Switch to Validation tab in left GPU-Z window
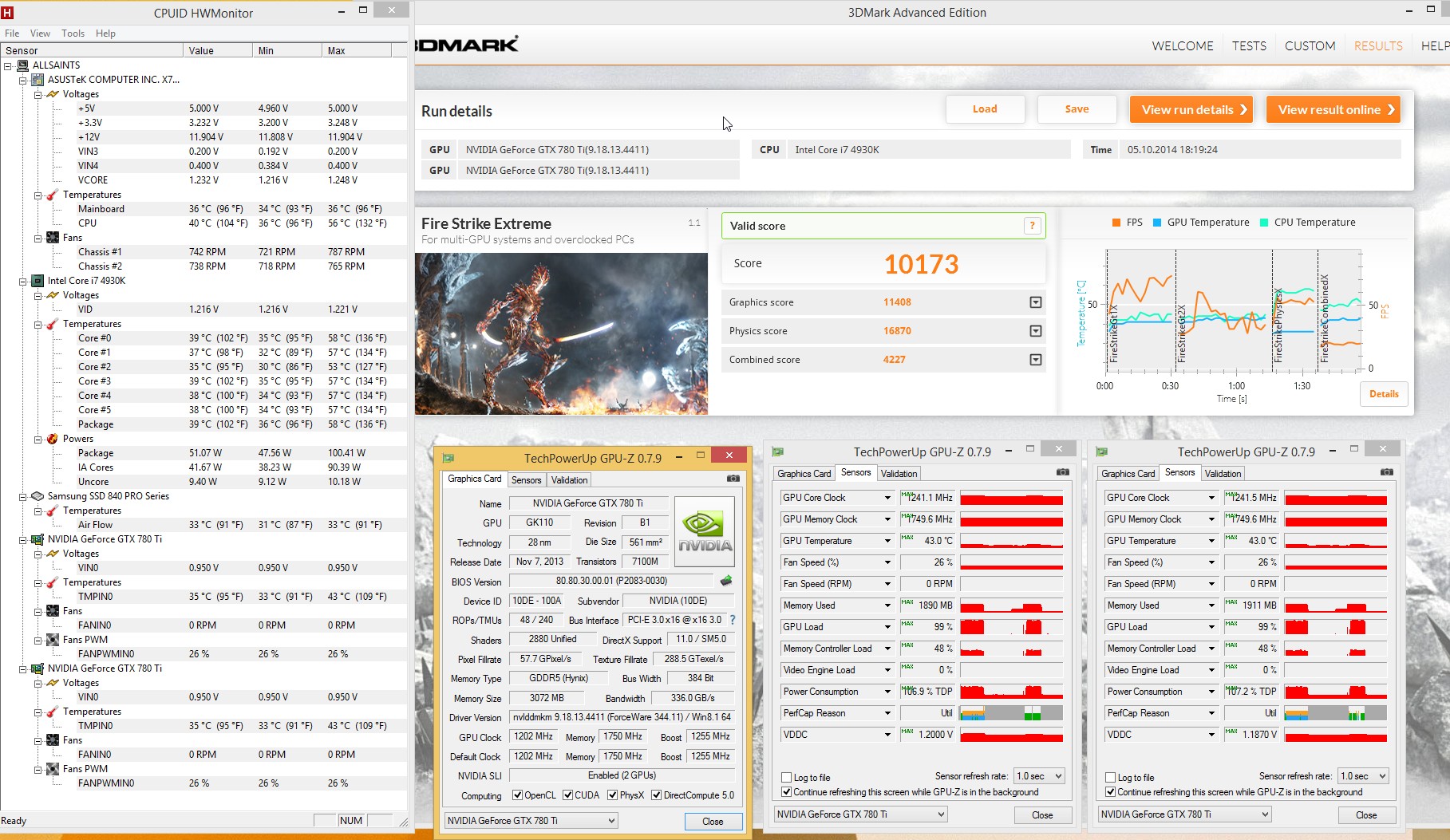This screenshot has height=840, width=1450. coord(569,480)
